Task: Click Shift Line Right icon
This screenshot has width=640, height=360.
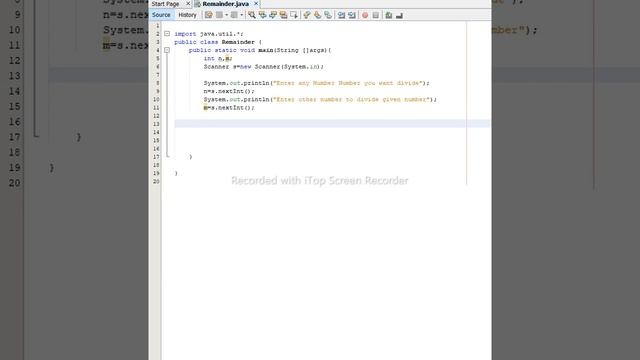Action: (351, 15)
